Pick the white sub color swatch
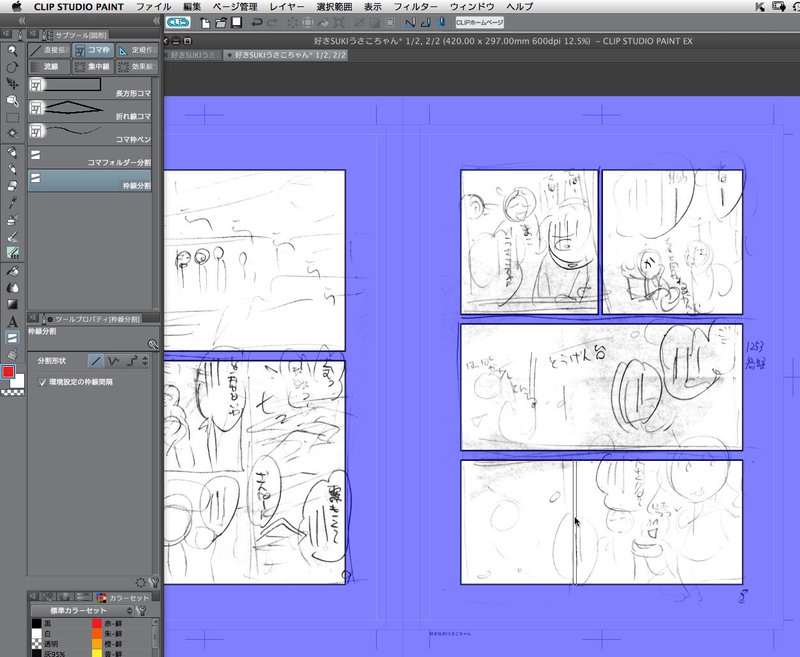The height and width of the screenshot is (657, 800). (18, 381)
